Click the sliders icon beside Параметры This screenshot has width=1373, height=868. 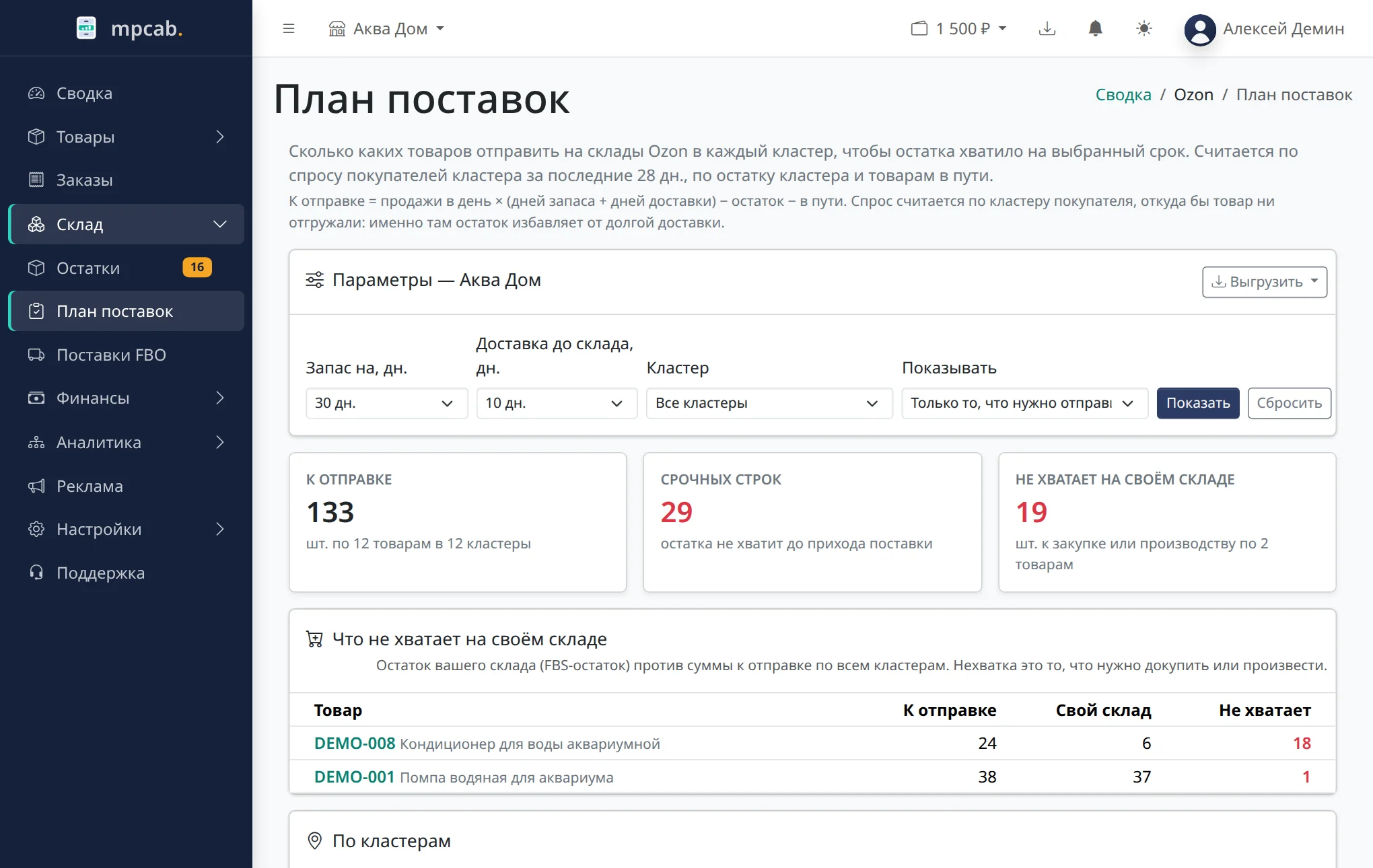[x=315, y=280]
